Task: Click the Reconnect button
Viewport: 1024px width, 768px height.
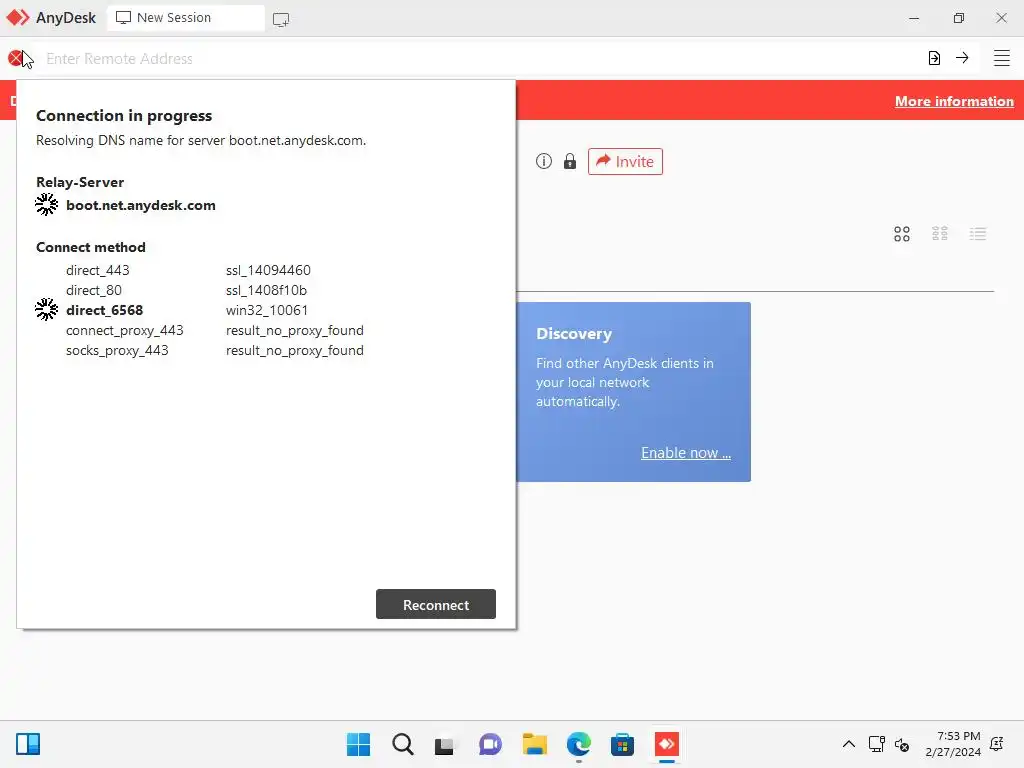Action: point(436,605)
